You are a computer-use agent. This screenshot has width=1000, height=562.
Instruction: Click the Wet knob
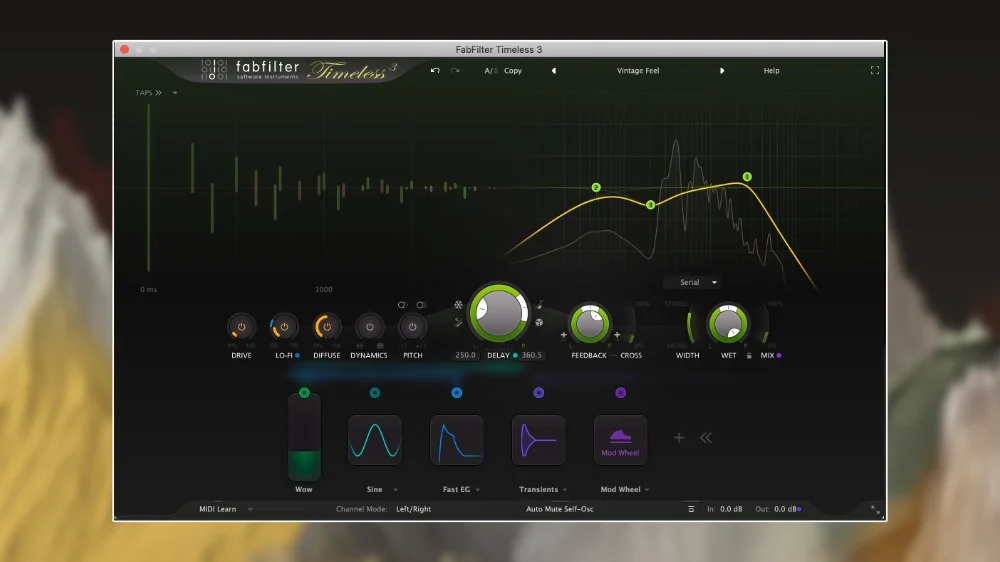pyautogui.click(x=728, y=323)
